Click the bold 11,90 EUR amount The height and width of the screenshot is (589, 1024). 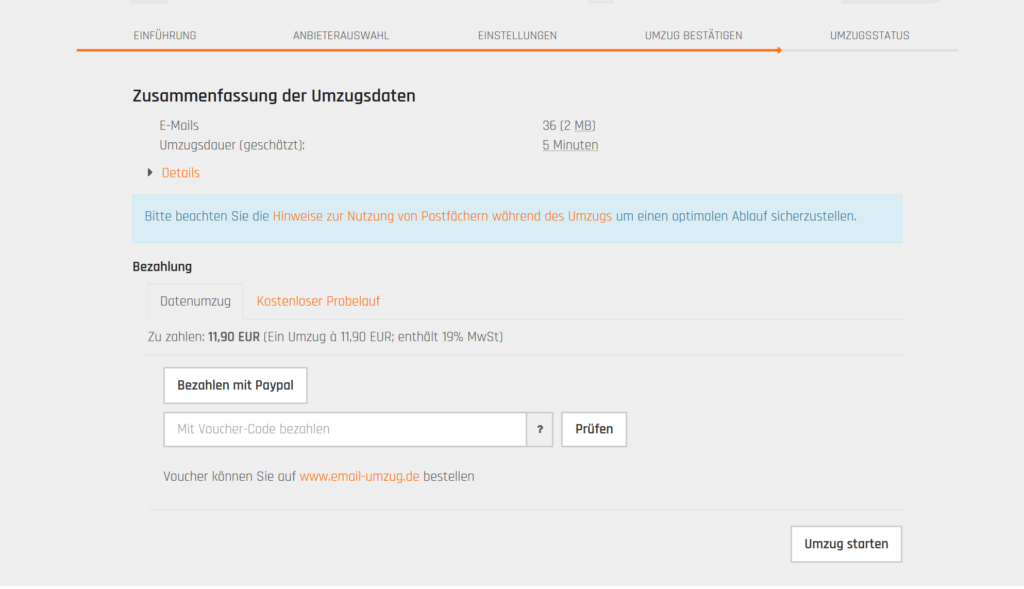pyautogui.click(x=234, y=337)
